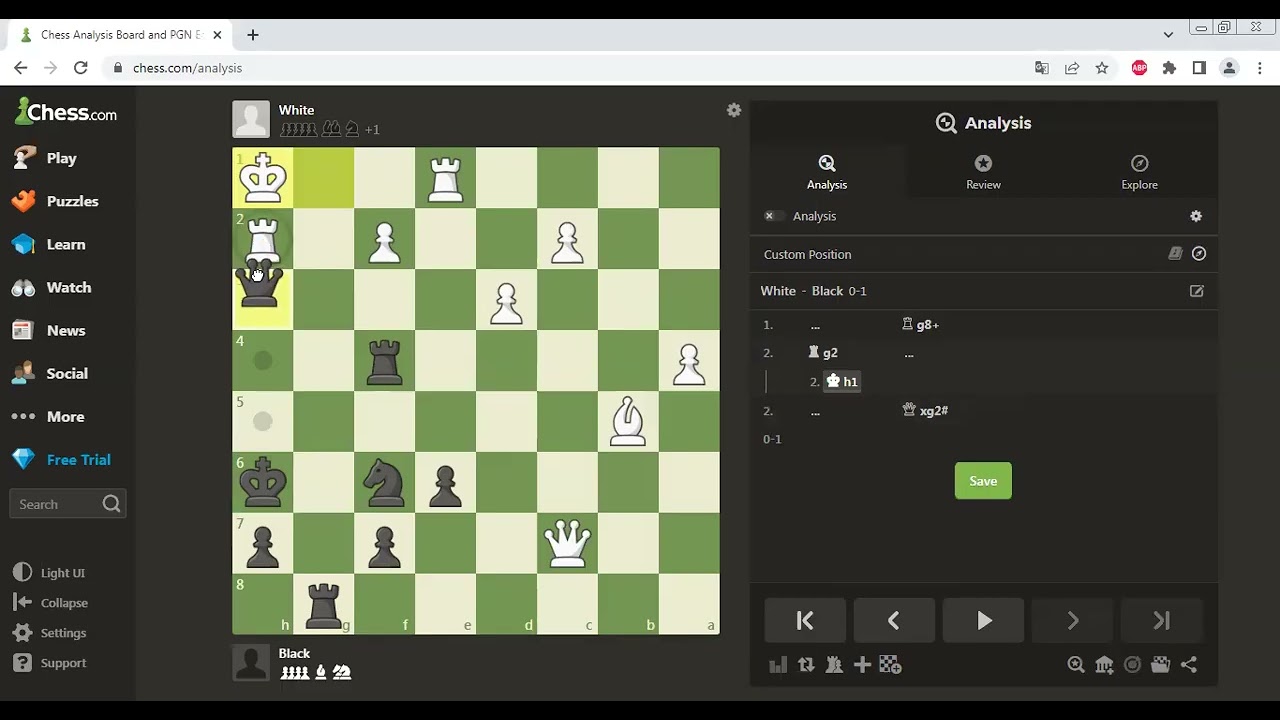Click Black player avatar
The height and width of the screenshot is (720, 1280).
tap(251, 662)
